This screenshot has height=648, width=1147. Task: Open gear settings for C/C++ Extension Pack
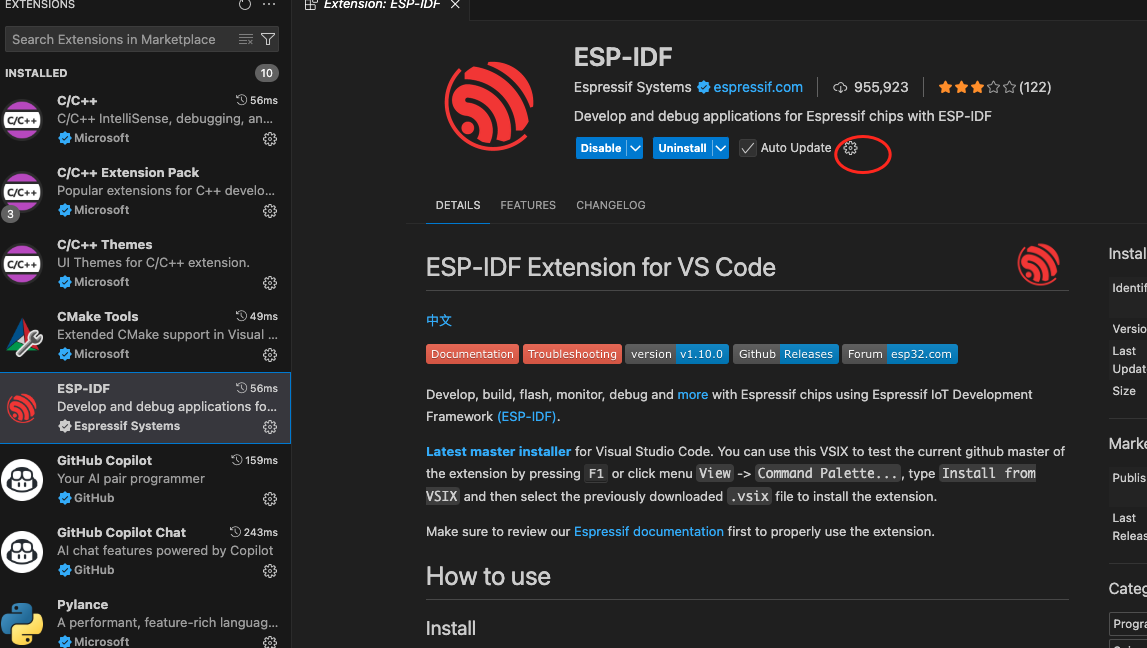[270, 211]
